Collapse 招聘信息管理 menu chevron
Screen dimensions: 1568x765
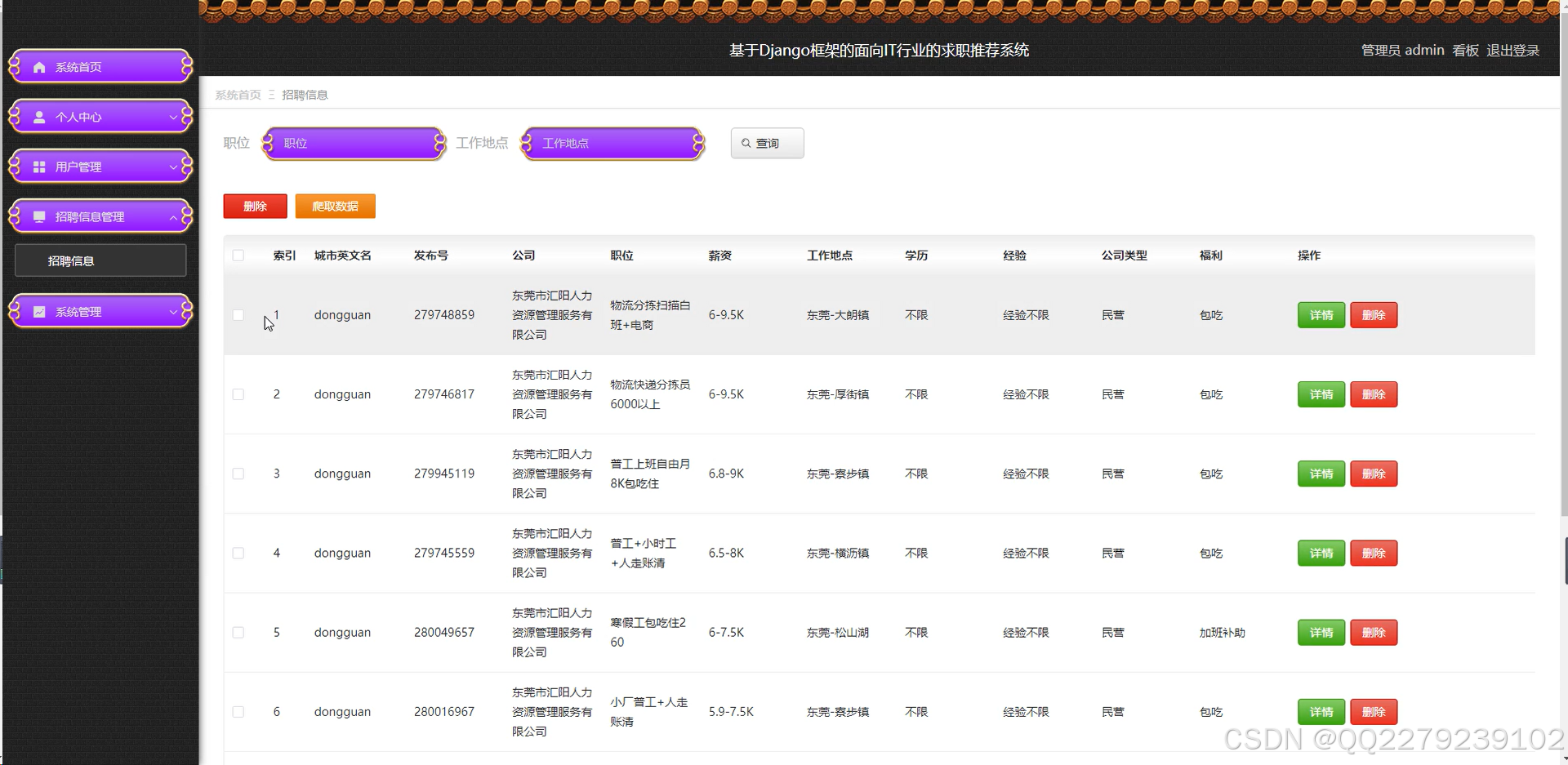tap(173, 217)
